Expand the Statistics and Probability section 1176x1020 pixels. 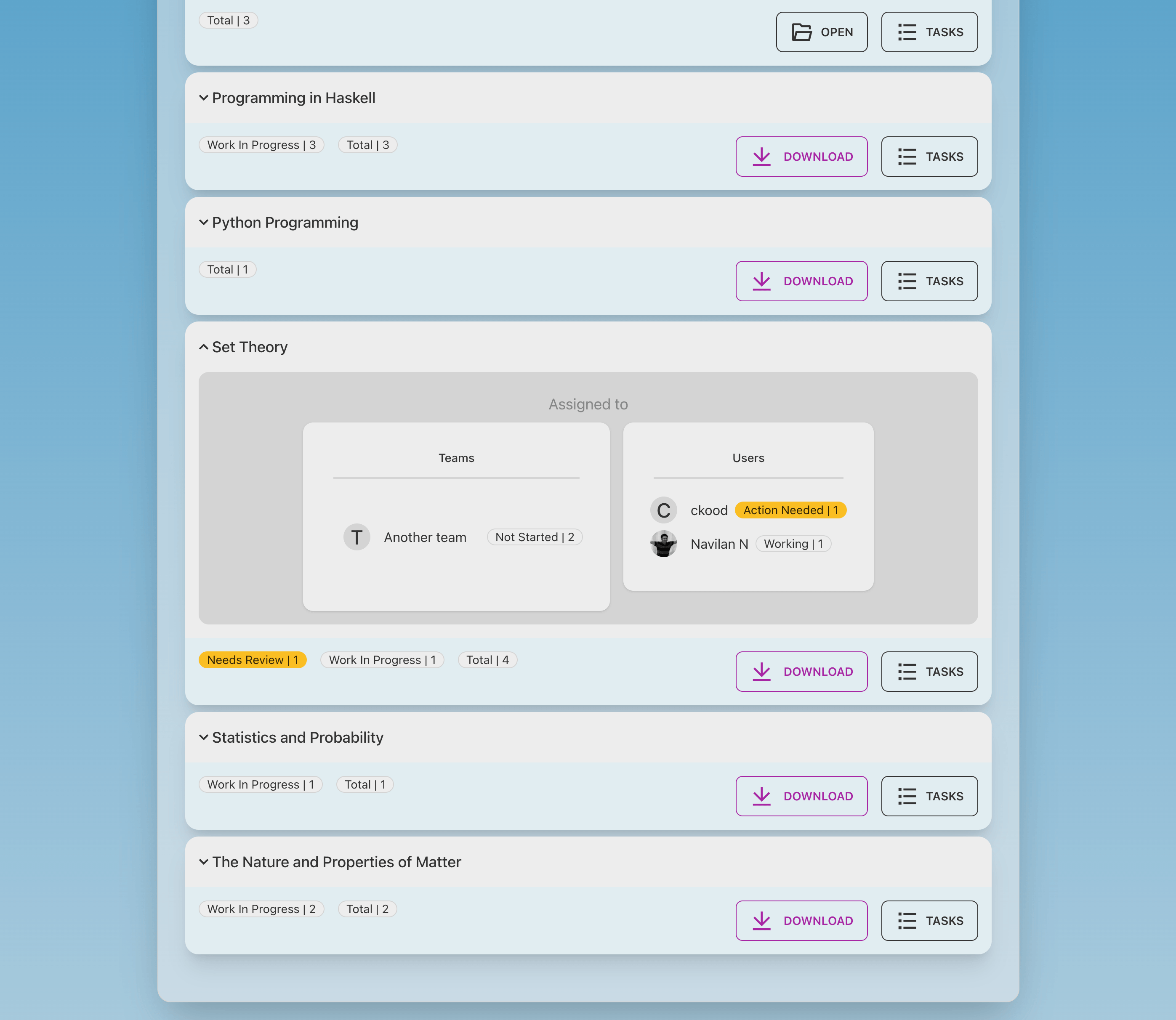click(x=203, y=738)
